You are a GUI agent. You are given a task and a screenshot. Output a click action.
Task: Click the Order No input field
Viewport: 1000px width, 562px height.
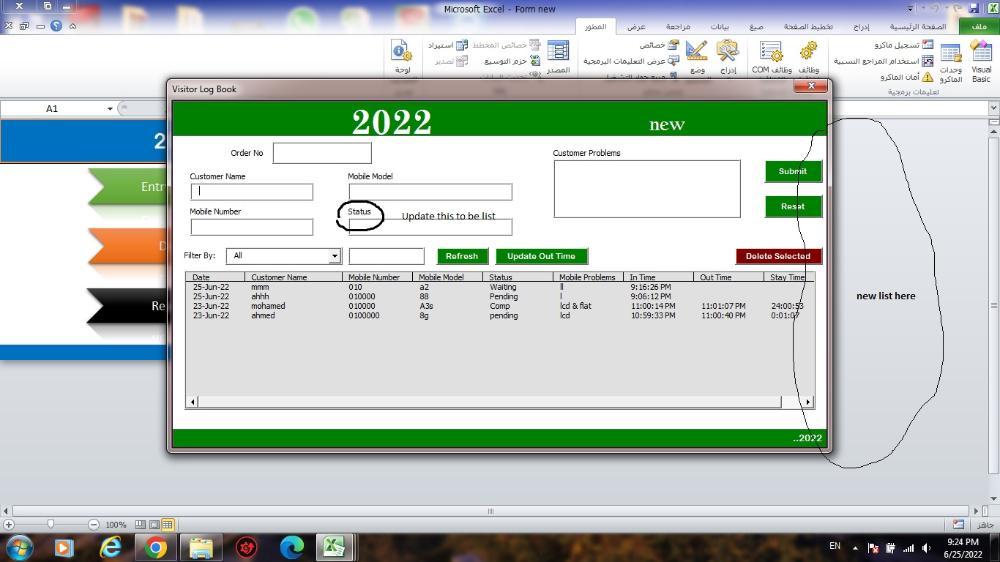(x=322, y=153)
